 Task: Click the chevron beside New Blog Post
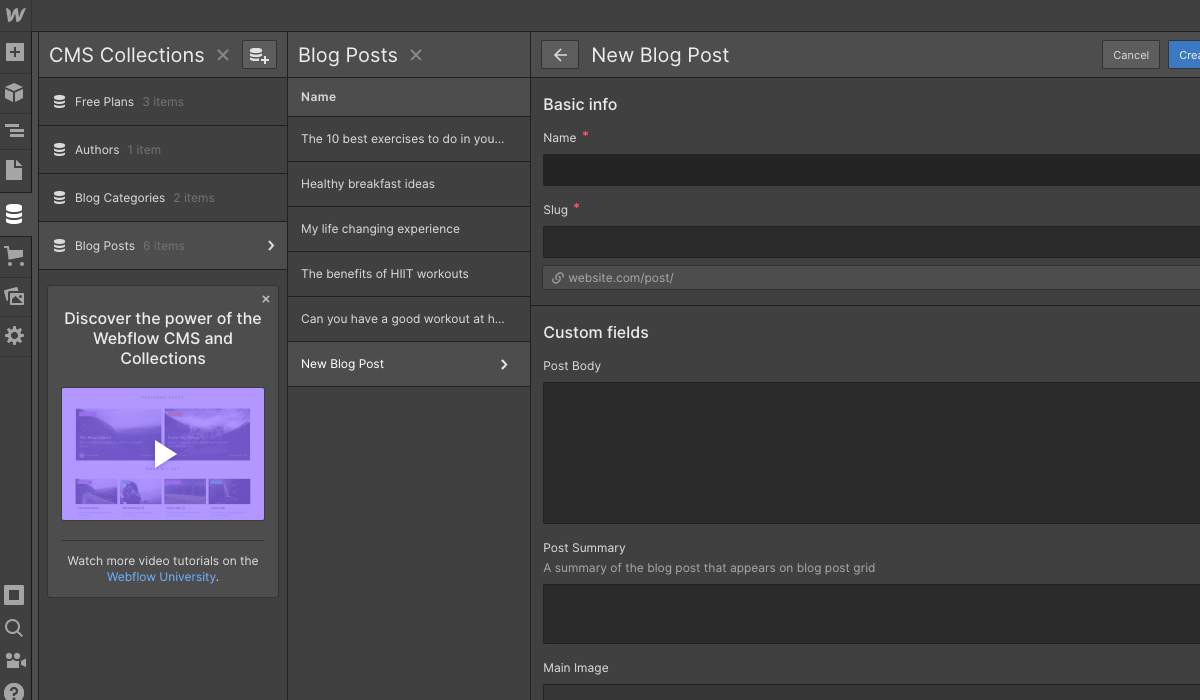(504, 364)
